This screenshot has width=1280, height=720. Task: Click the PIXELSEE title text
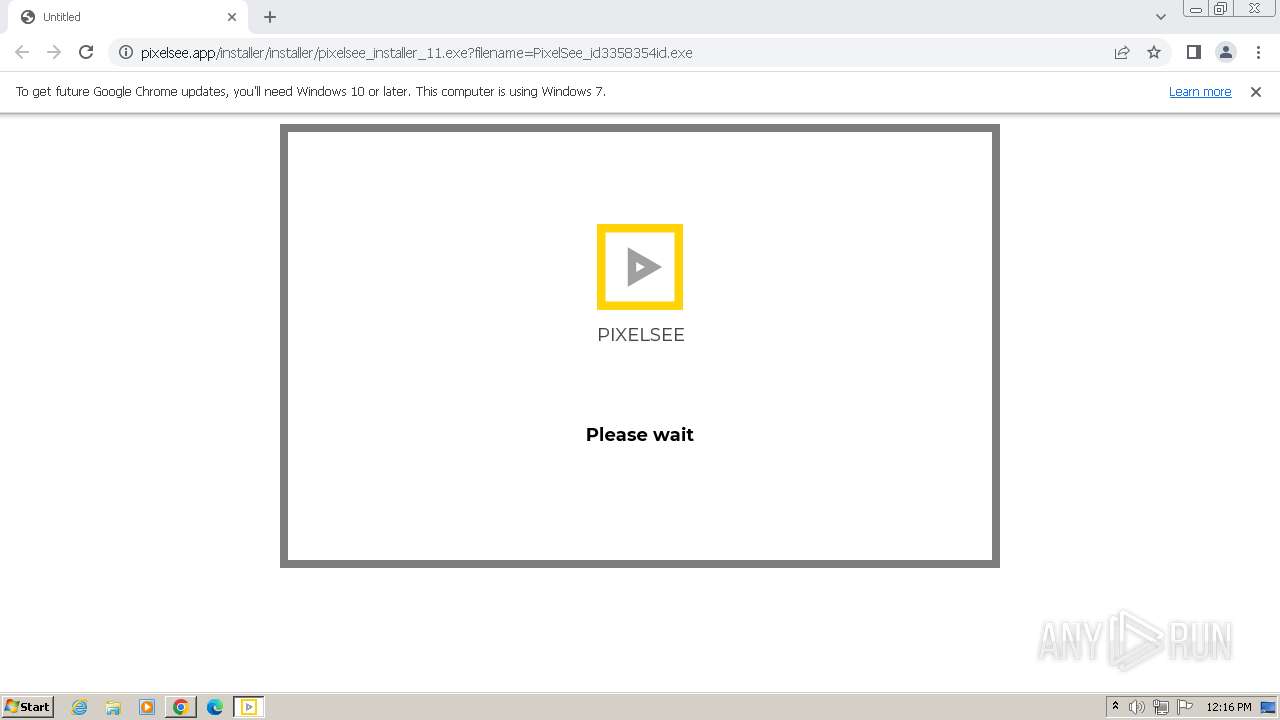(641, 335)
